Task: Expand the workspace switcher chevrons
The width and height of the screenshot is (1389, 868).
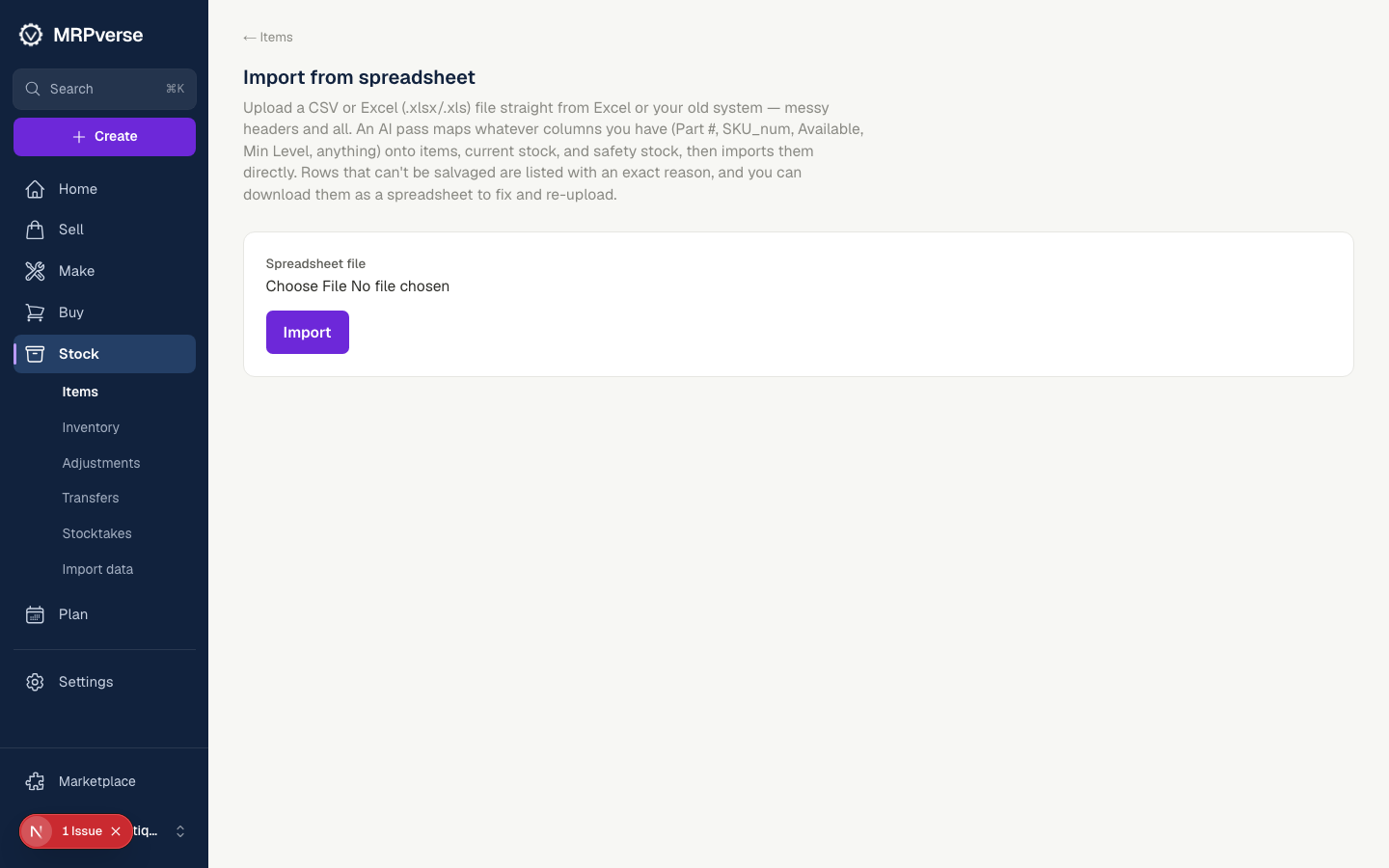Action: pos(180,831)
